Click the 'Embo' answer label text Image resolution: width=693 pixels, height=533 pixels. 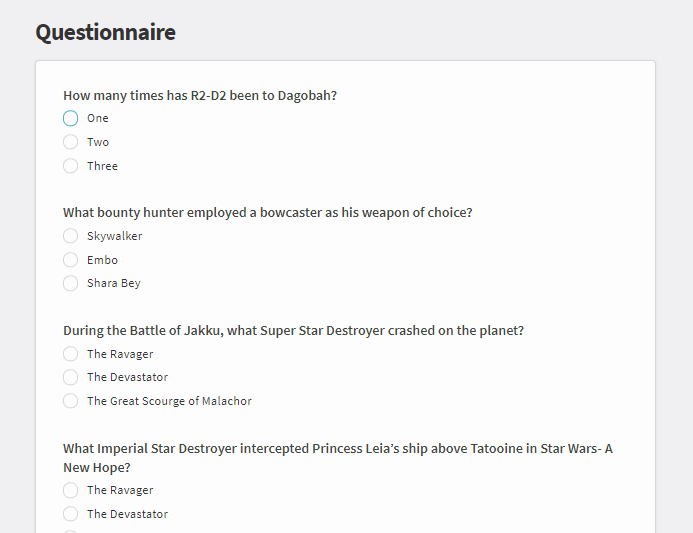103,260
